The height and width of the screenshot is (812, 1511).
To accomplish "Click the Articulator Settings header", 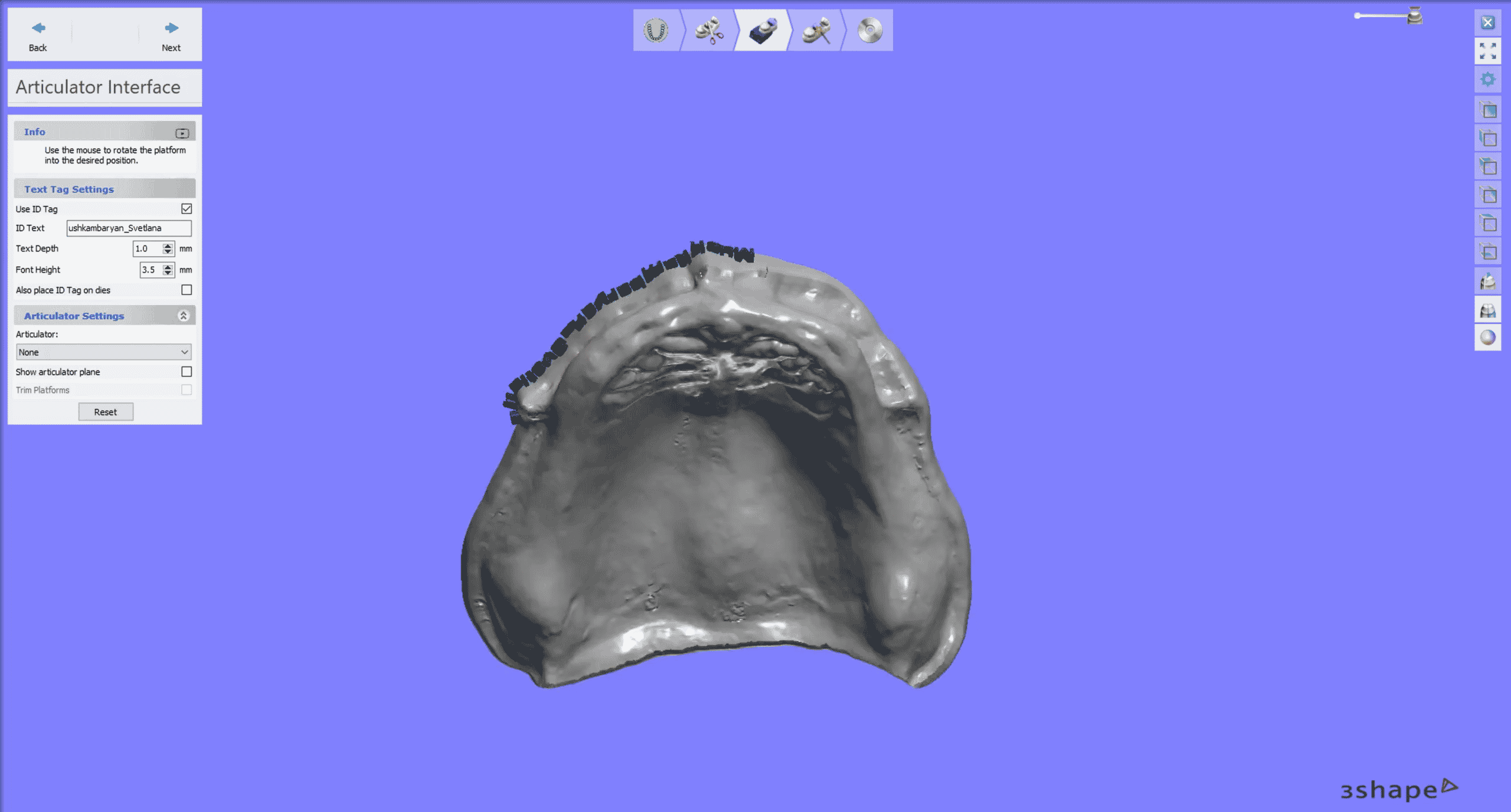I will tap(104, 316).
